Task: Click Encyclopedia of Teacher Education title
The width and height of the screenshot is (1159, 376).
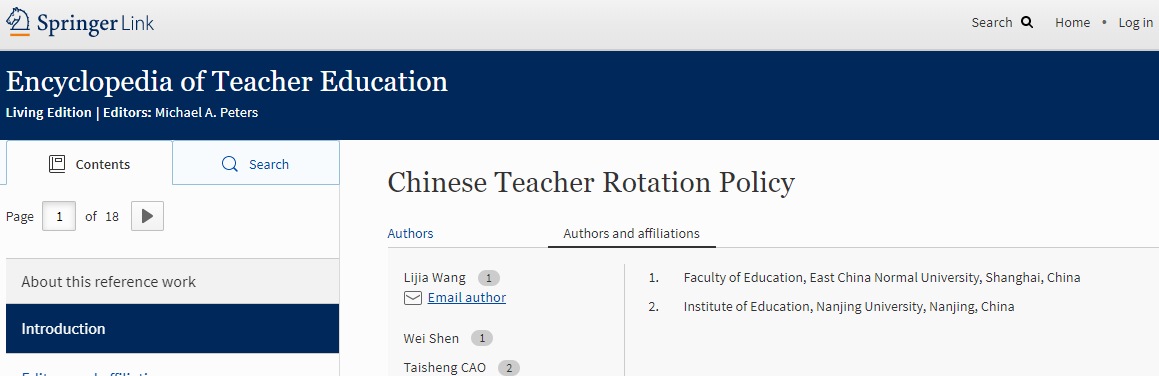Action: click(x=227, y=82)
